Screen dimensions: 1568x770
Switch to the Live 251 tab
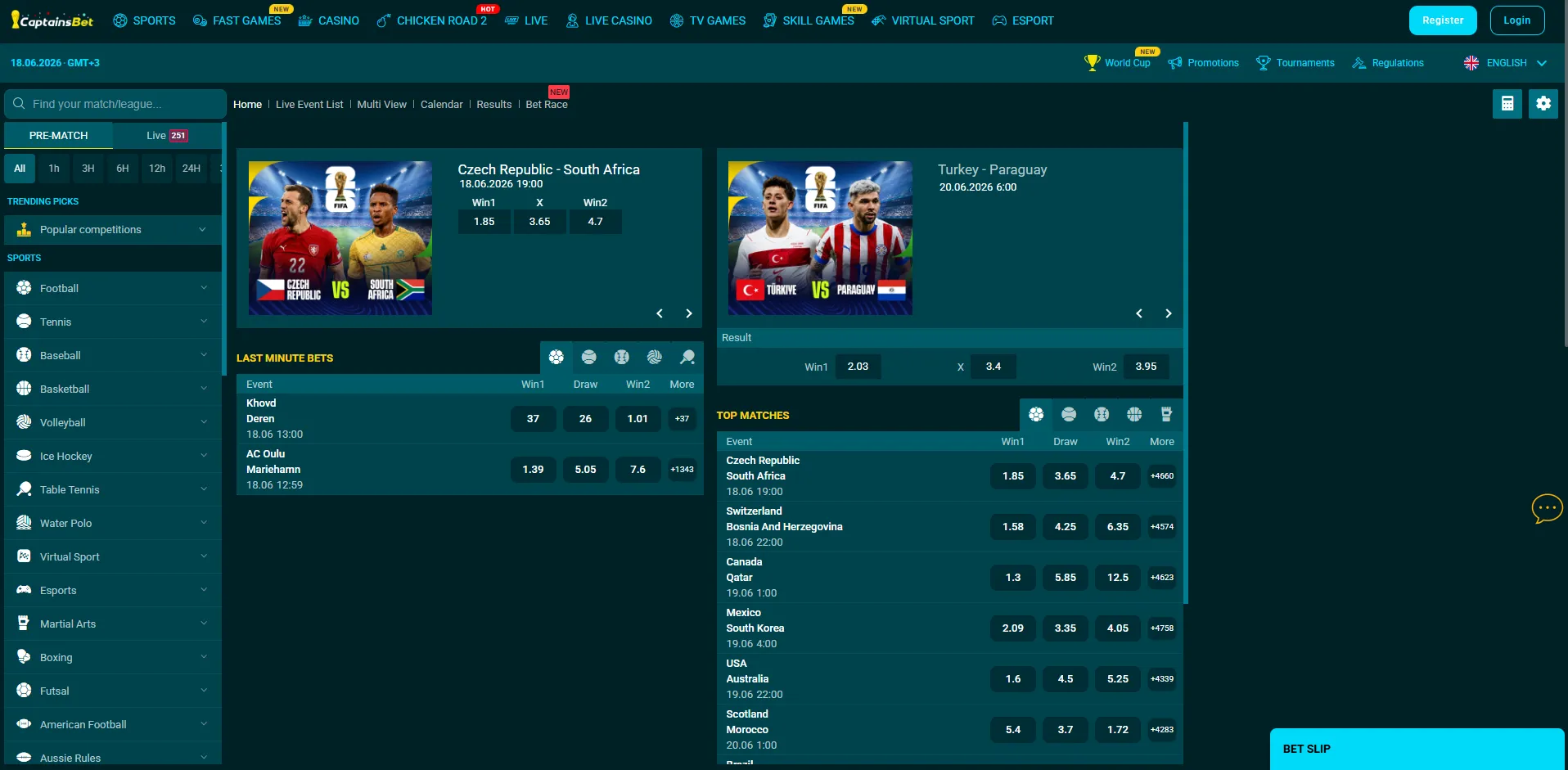tap(167, 136)
